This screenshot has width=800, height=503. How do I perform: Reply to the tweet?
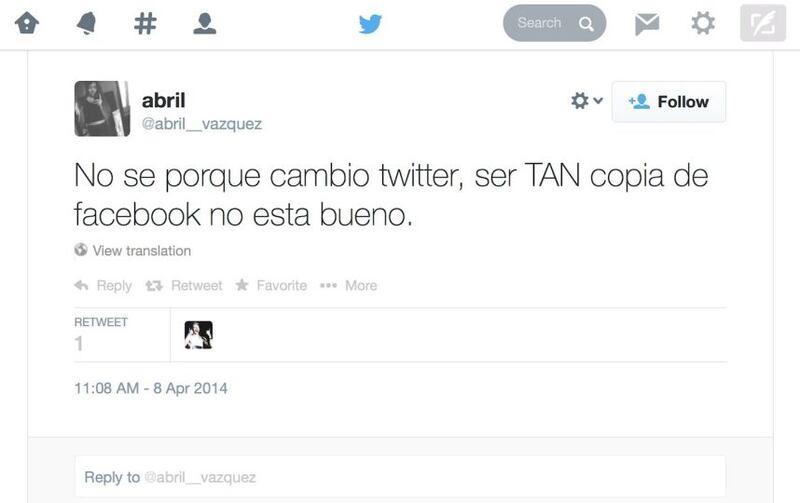103,286
